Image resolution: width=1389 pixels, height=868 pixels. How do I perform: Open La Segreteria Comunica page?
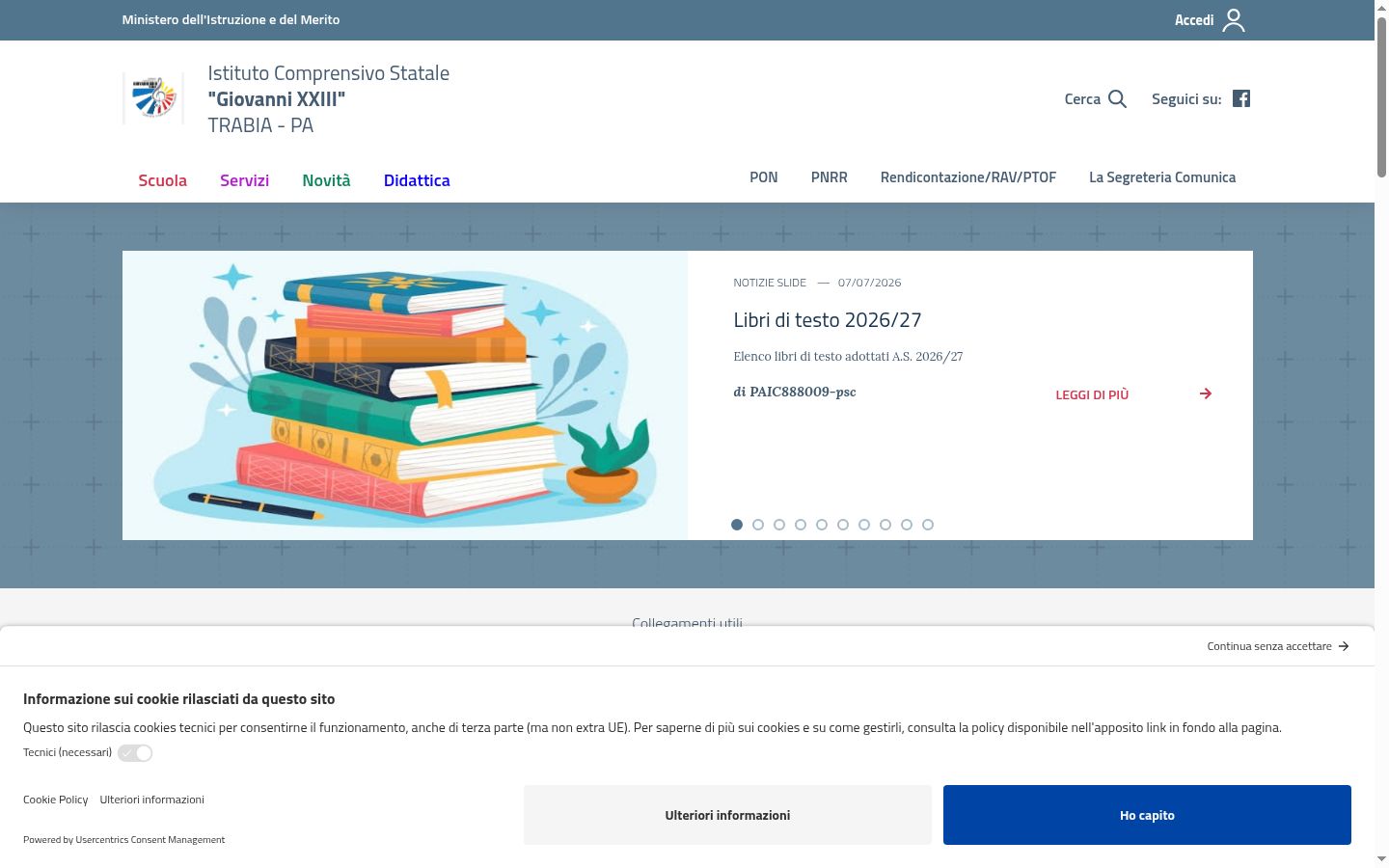click(1162, 177)
